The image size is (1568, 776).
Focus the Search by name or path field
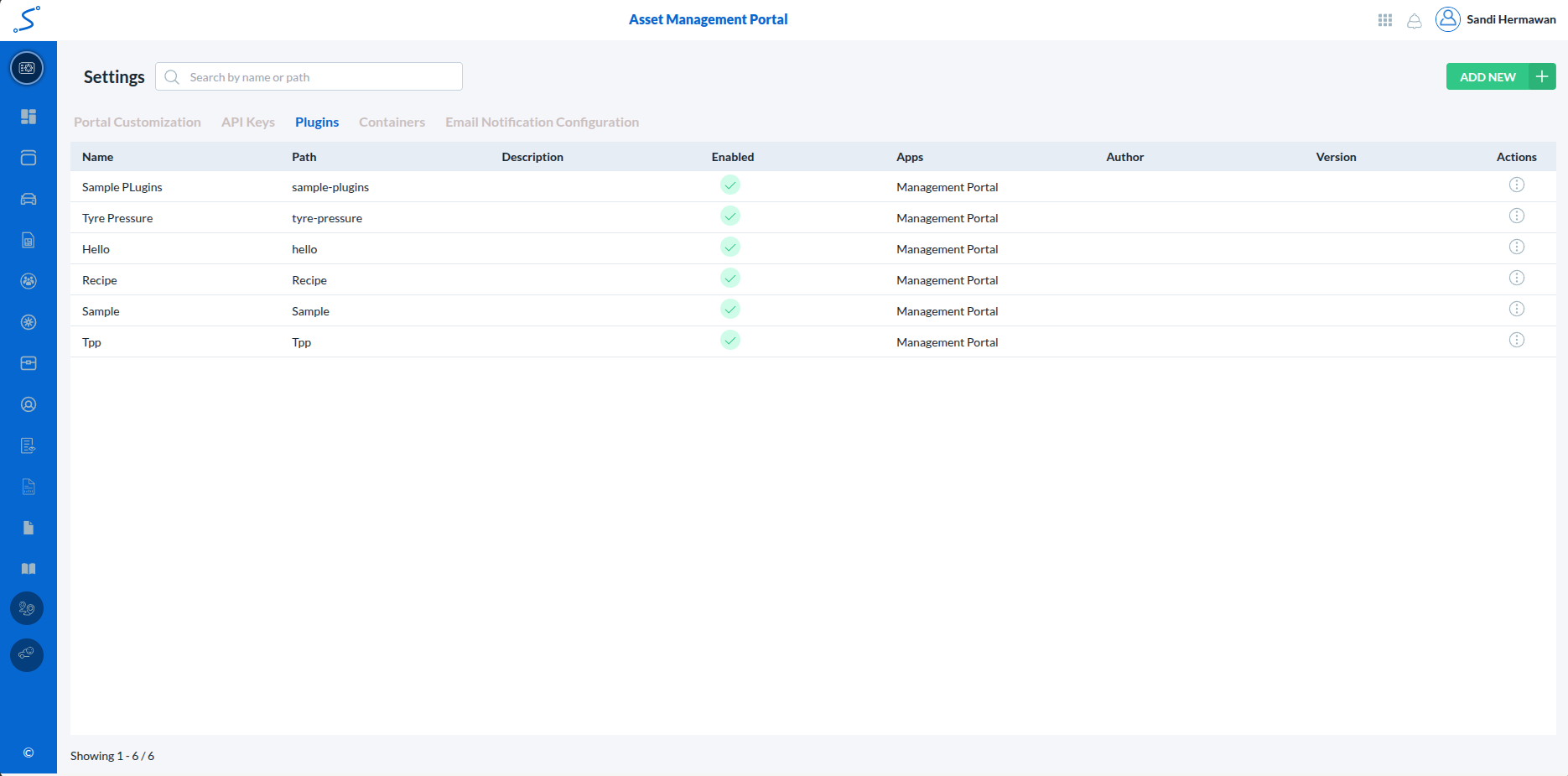click(x=309, y=76)
